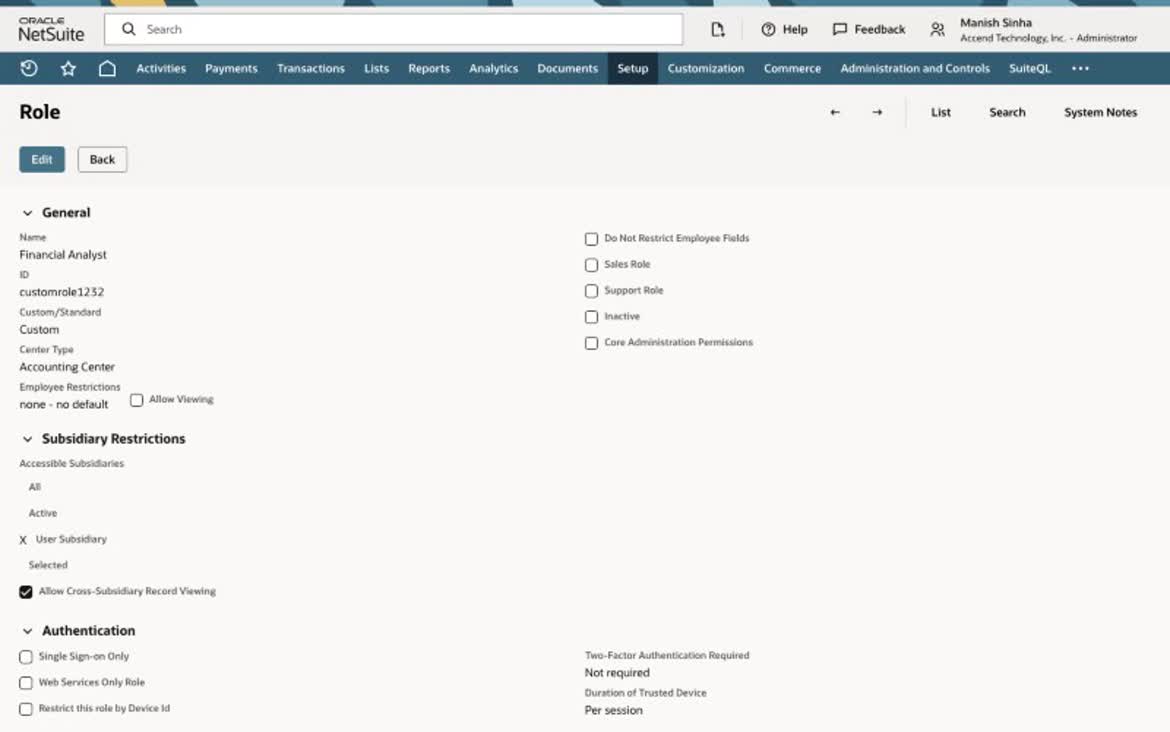Screen dimensions: 1170x732
Task: Open the Customization menu
Action: [705, 69]
